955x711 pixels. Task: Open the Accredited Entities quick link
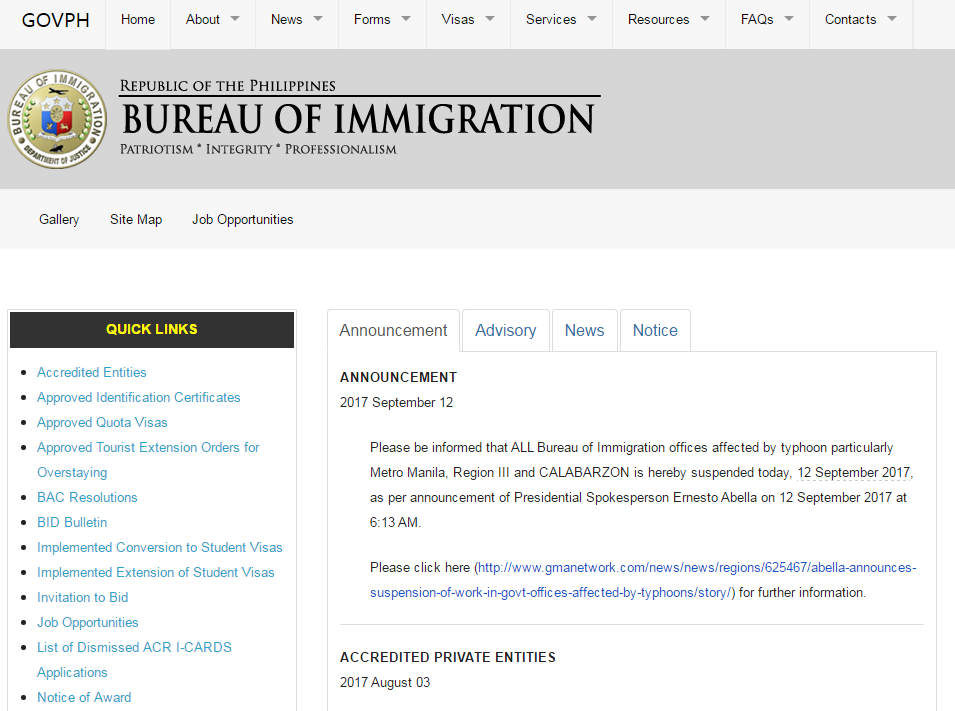91,372
